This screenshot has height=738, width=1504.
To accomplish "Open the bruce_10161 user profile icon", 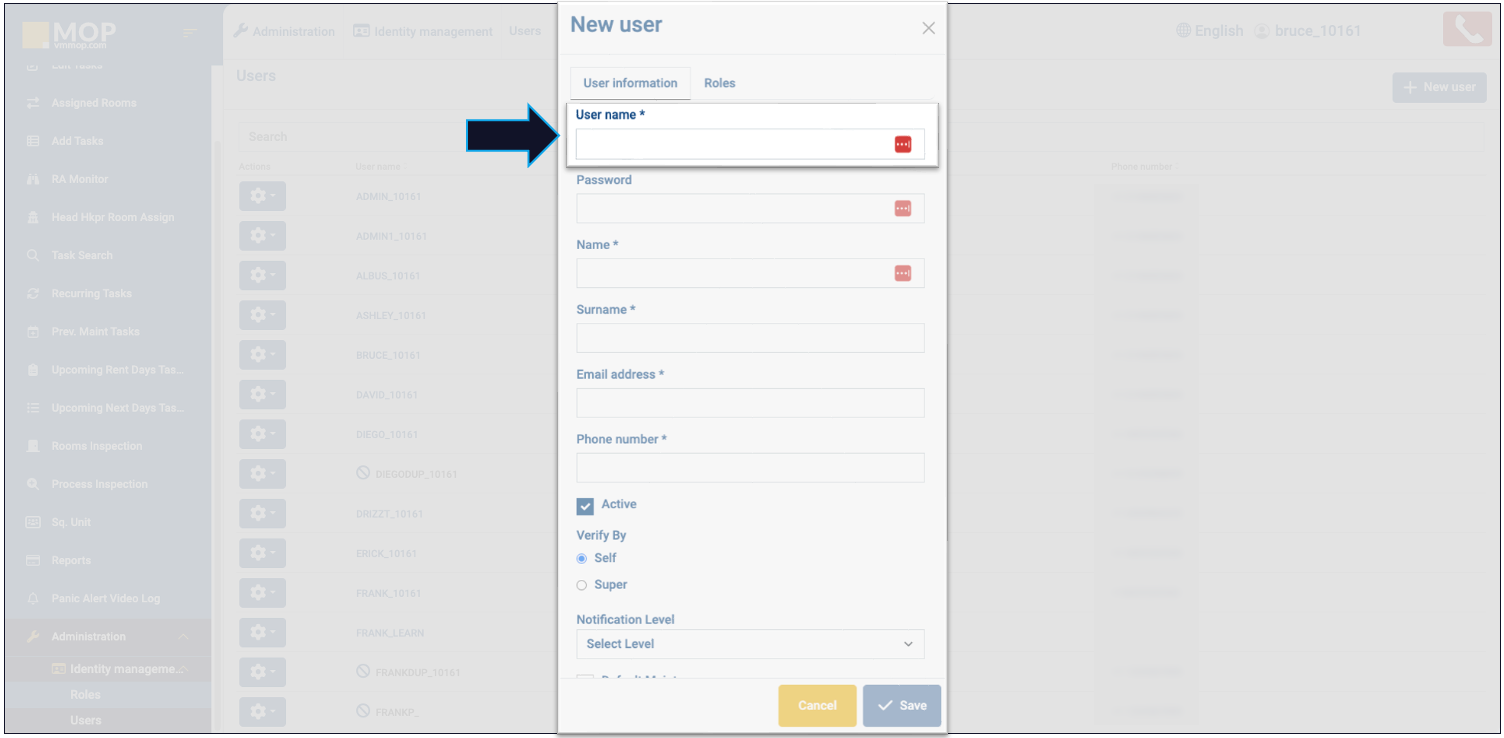I will tap(1261, 31).
